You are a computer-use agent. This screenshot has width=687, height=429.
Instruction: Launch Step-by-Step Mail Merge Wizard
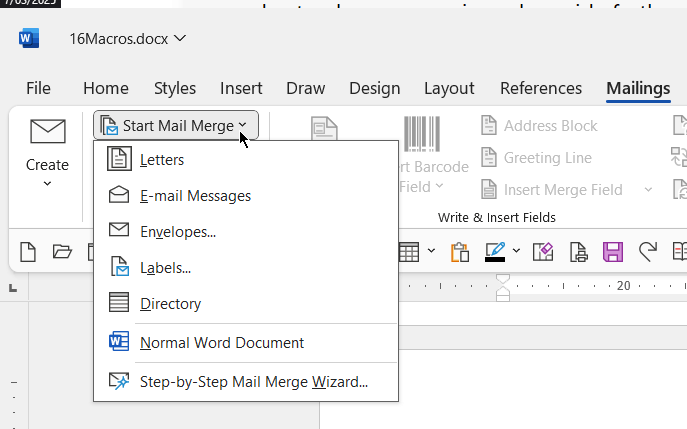[246, 382]
